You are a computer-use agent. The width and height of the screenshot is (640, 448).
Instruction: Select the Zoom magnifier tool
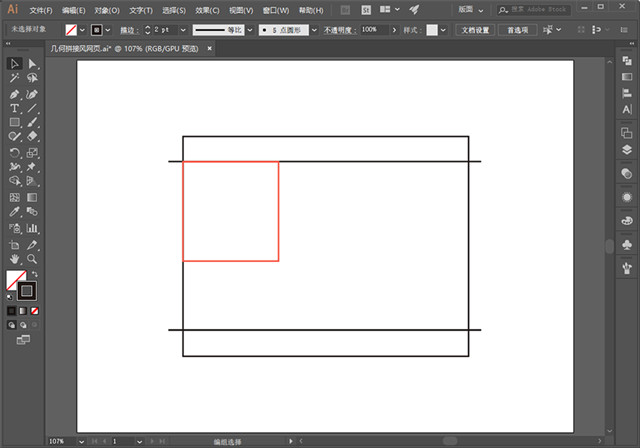tap(32, 258)
